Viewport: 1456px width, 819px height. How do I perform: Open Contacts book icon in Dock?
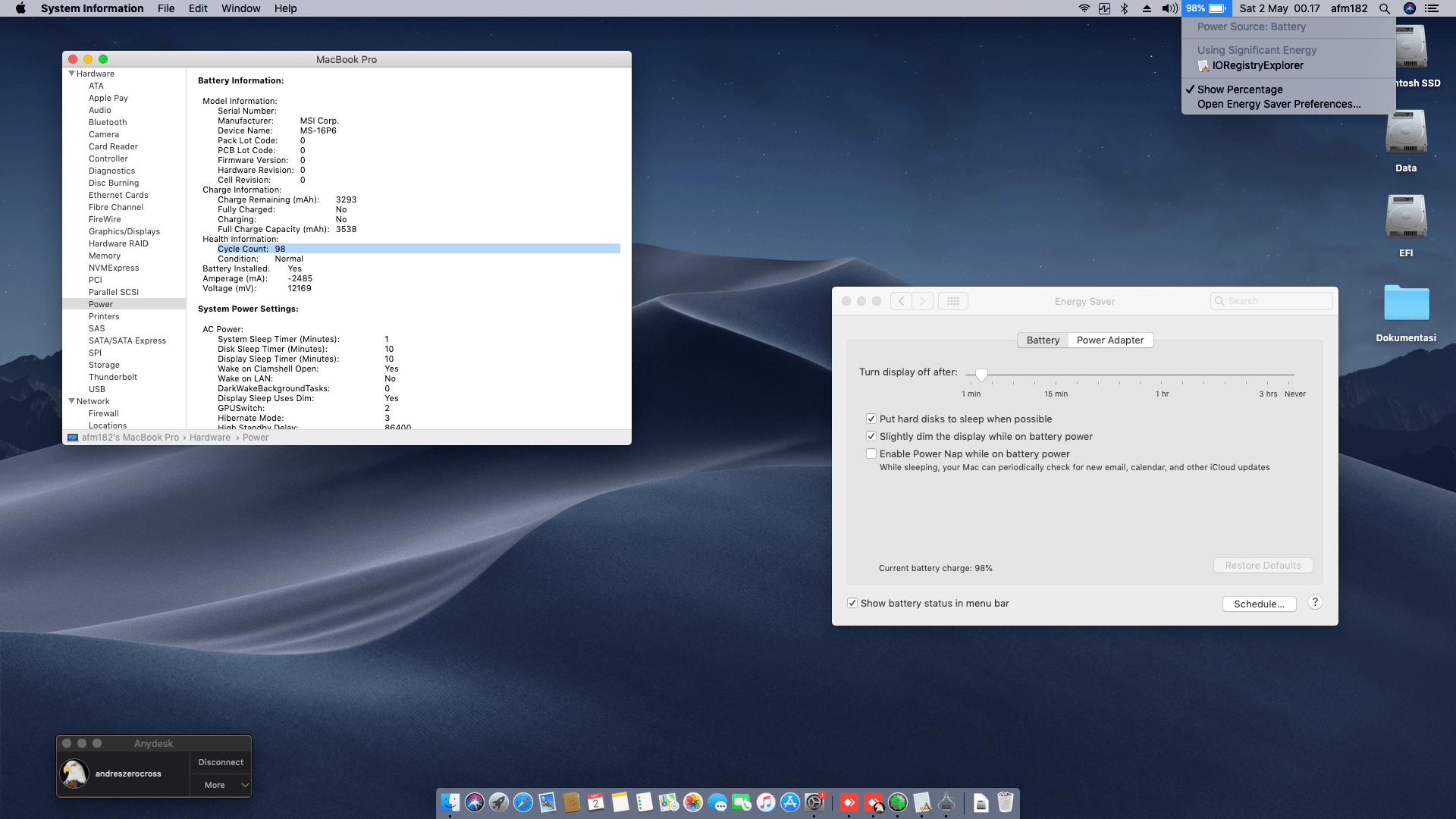click(x=572, y=802)
